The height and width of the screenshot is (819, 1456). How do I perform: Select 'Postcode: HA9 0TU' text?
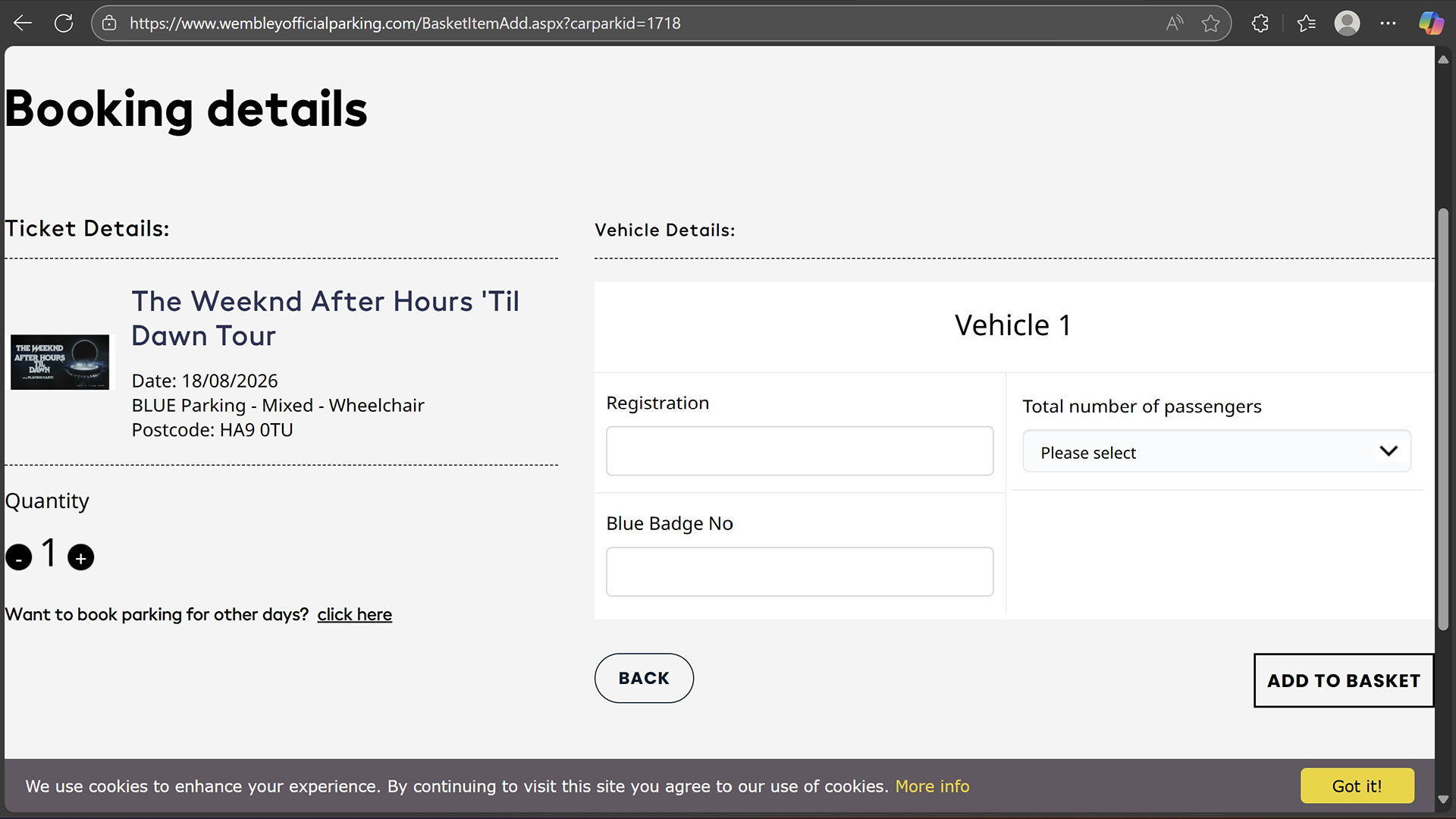click(x=212, y=430)
